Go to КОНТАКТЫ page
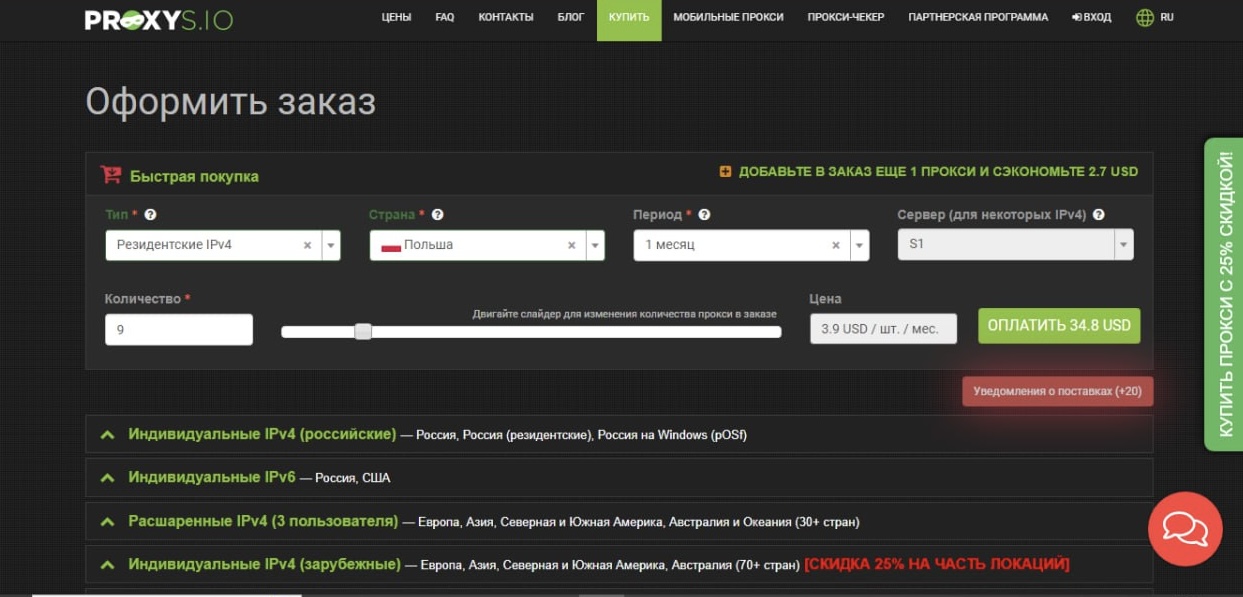The image size is (1243, 597). 506,17
